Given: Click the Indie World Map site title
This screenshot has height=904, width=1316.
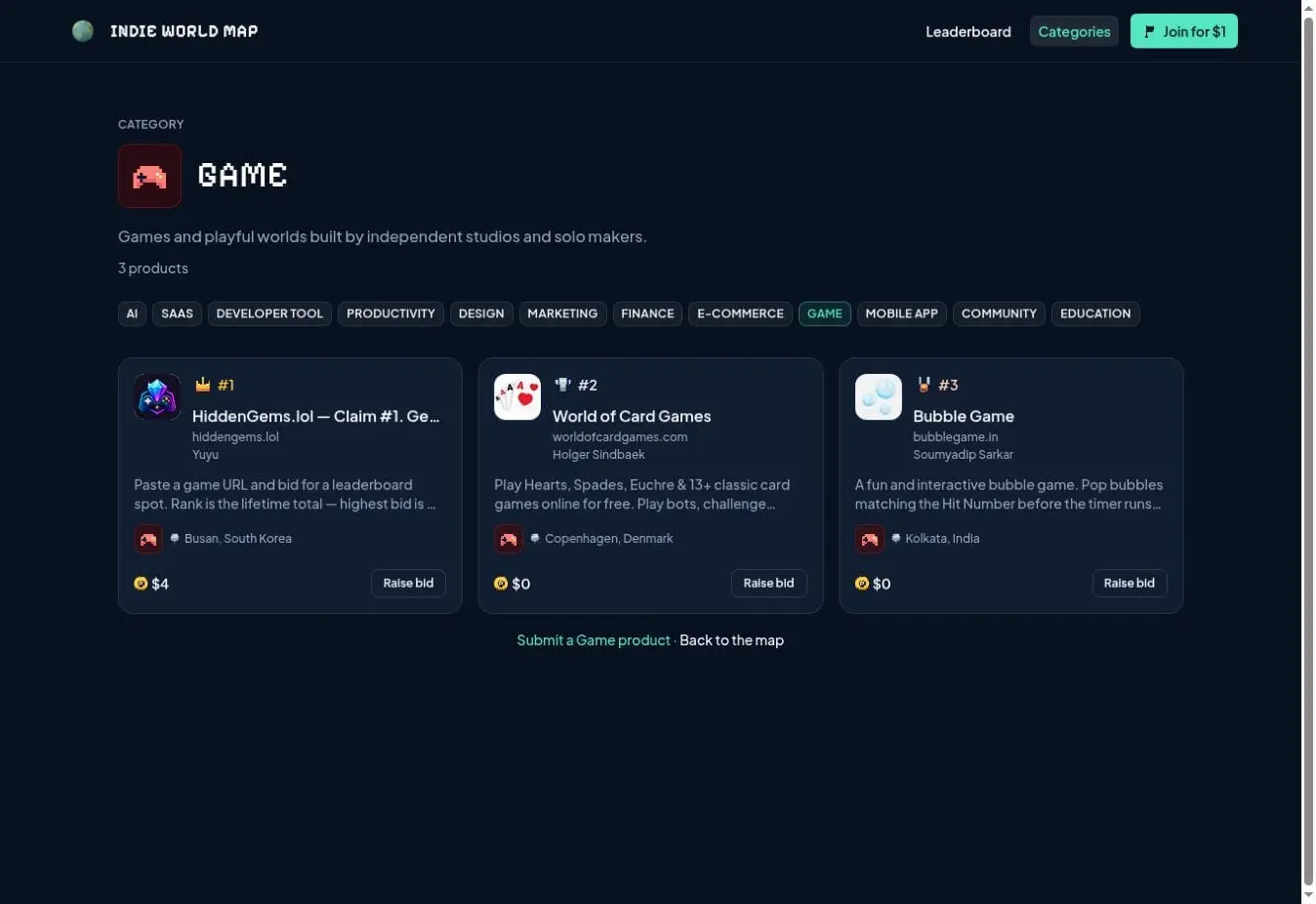Looking at the screenshot, I should 185,31.
